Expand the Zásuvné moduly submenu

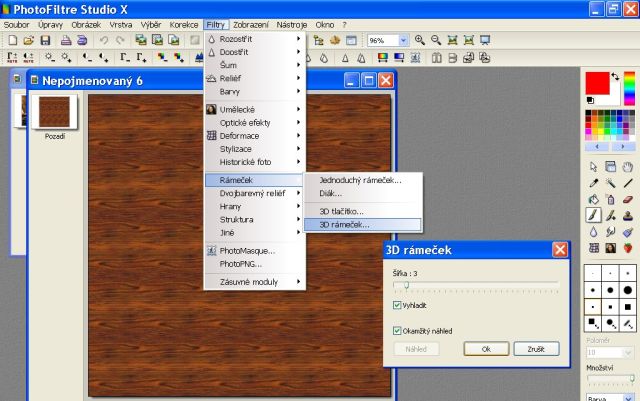[255, 282]
